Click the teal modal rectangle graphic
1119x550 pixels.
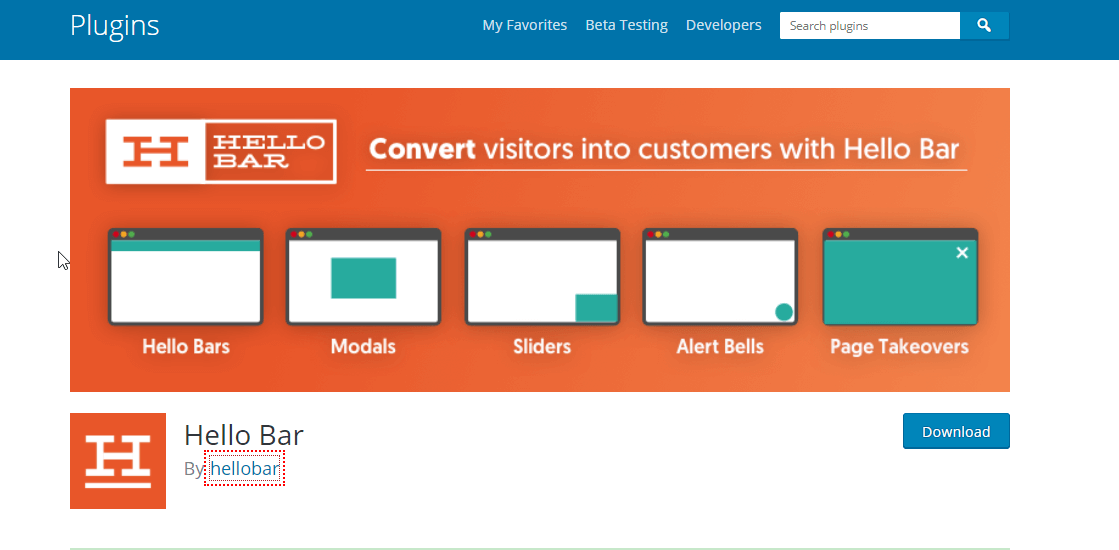(x=363, y=278)
